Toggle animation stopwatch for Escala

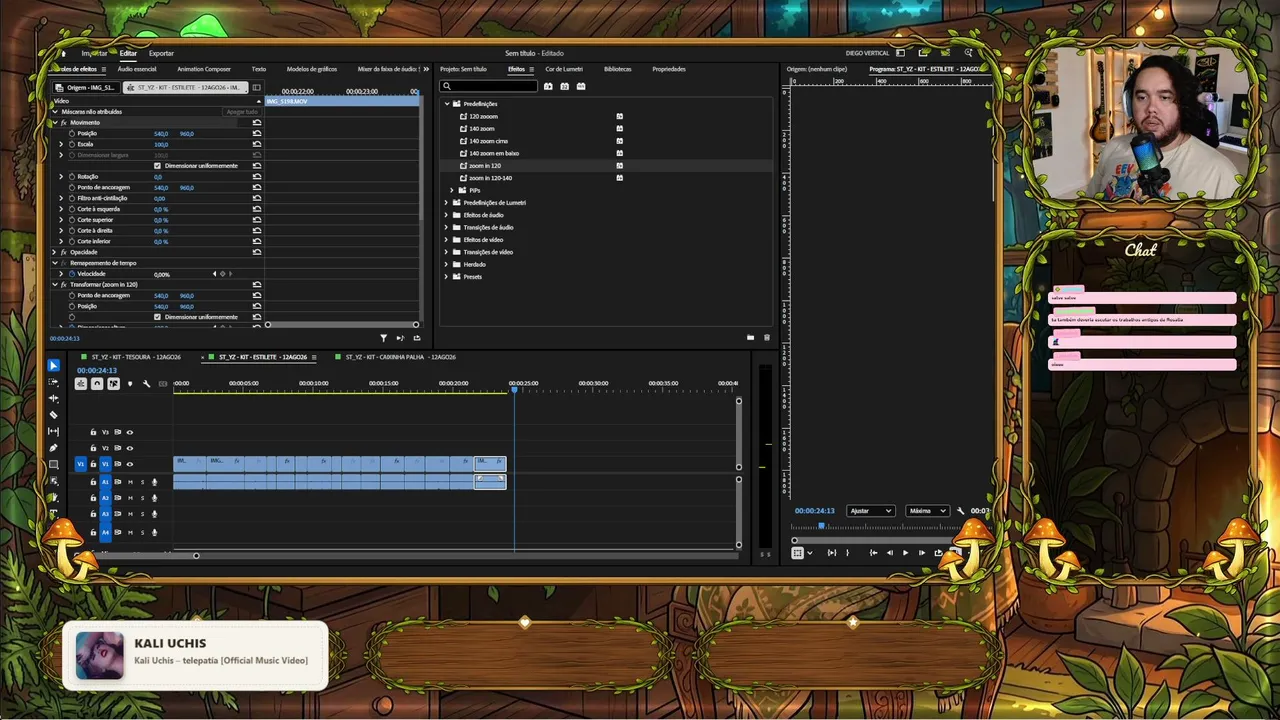[x=72, y=144]
